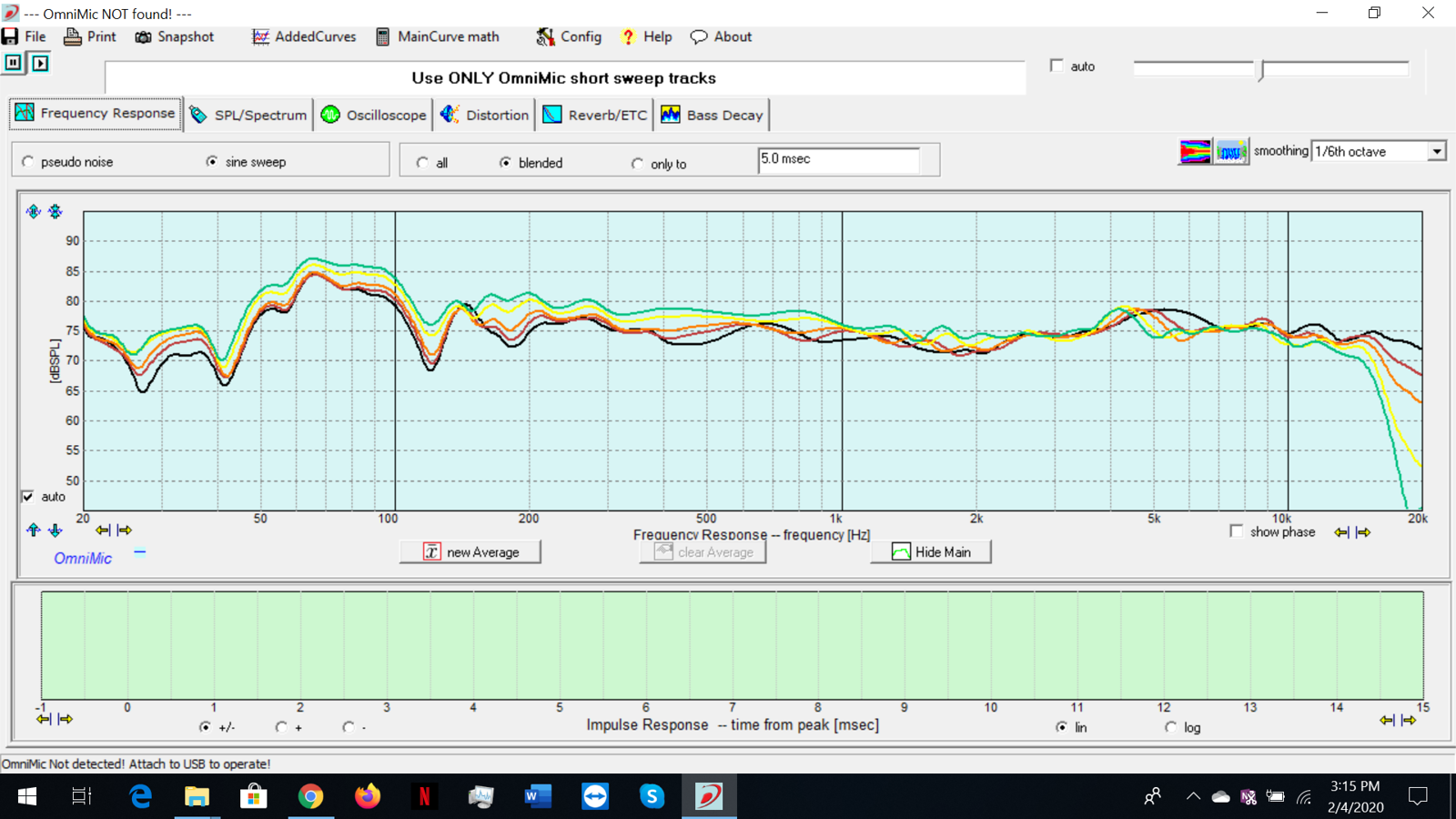
Task: Click the pause button in toolbar
Action: click(x=13, y=63)
